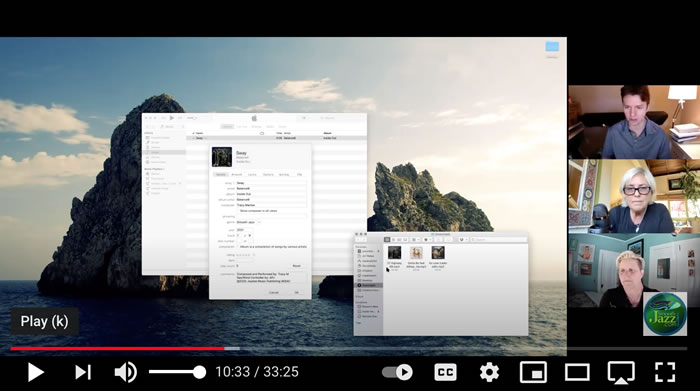700x391 pixels.
Task: Click the Jazz channel watermark logo
Action: 665,314
